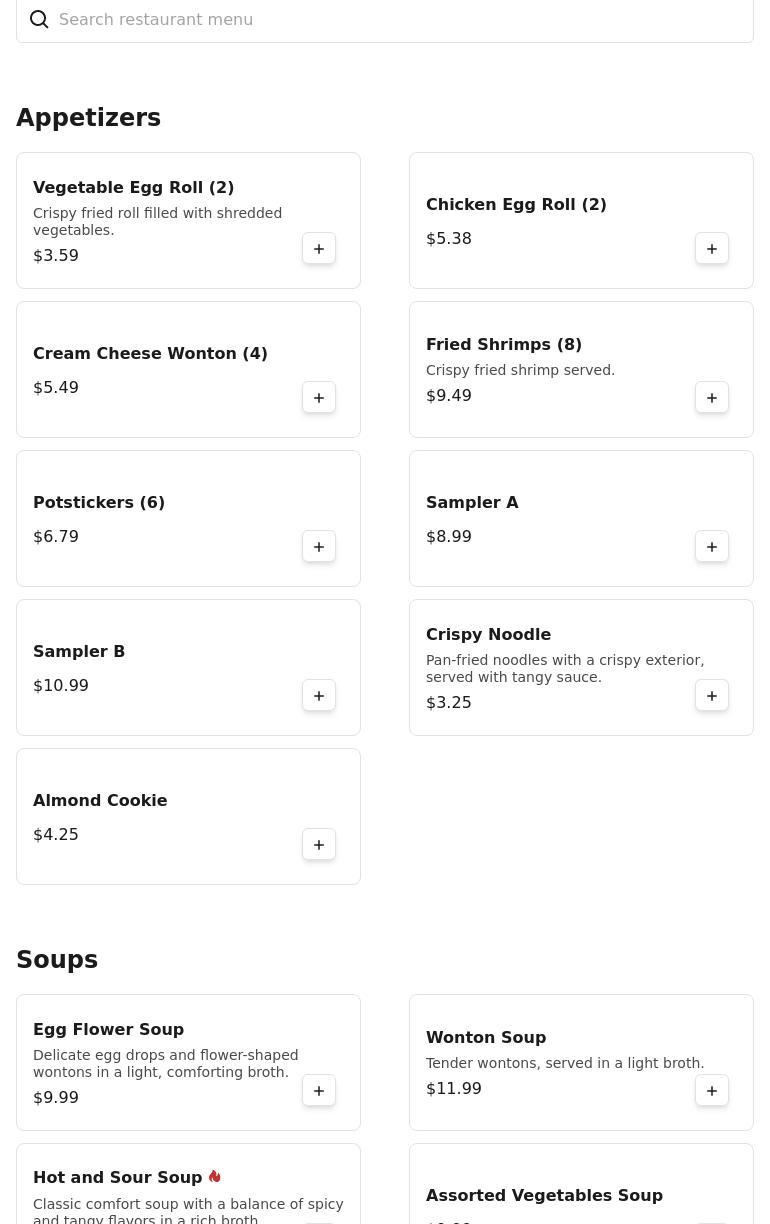Focus the Search restaurant menu field
Screen dimensions: 770x1224
point(385,20)
